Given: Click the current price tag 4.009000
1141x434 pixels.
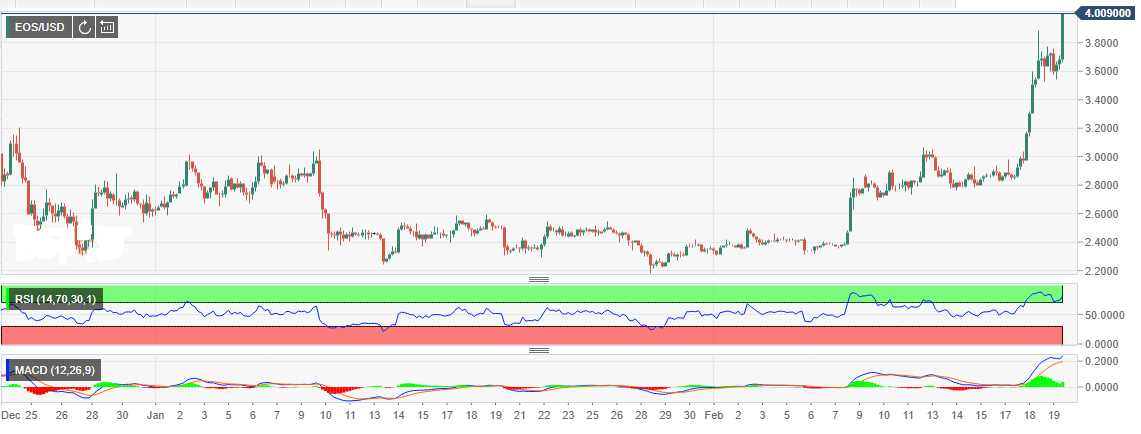Looking at the screenshot, I should 1105,14.
